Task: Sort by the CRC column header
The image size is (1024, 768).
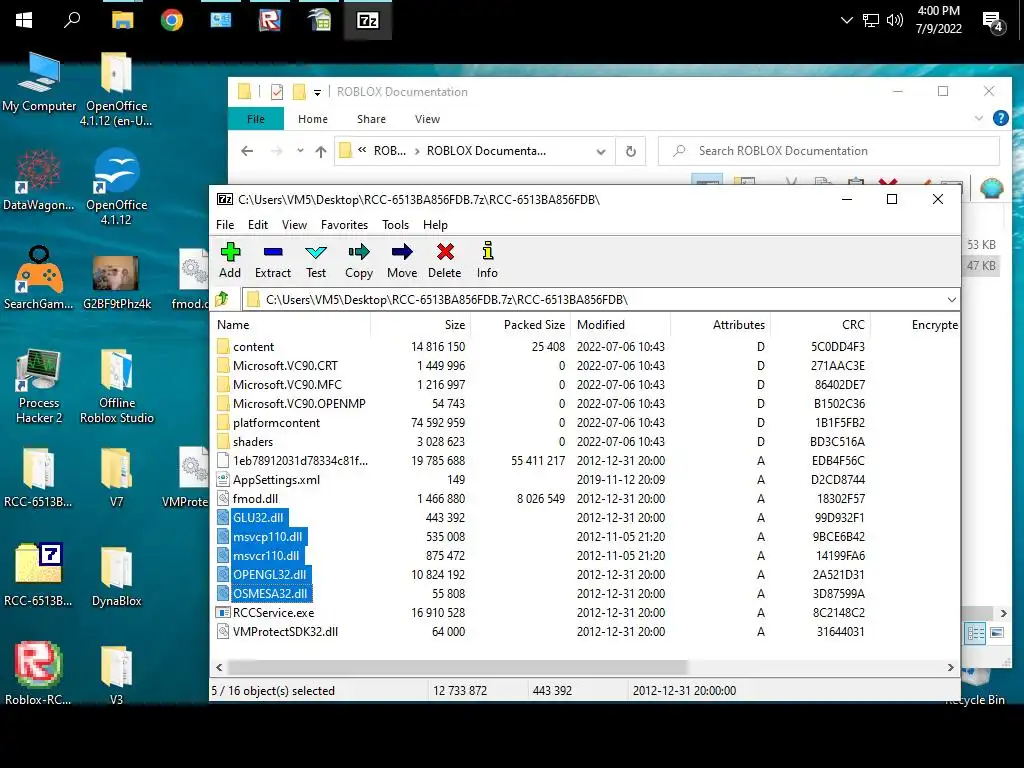Action: click(820, 325)
